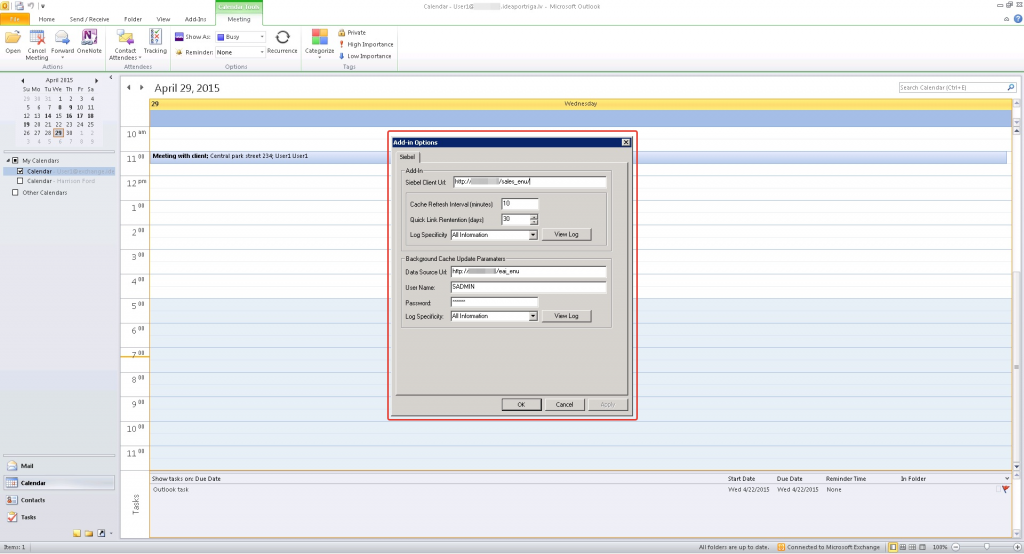This screenshot has height=554, width=1024.
Task: Click the Data Source Url field
Action: tap(528, 271)
